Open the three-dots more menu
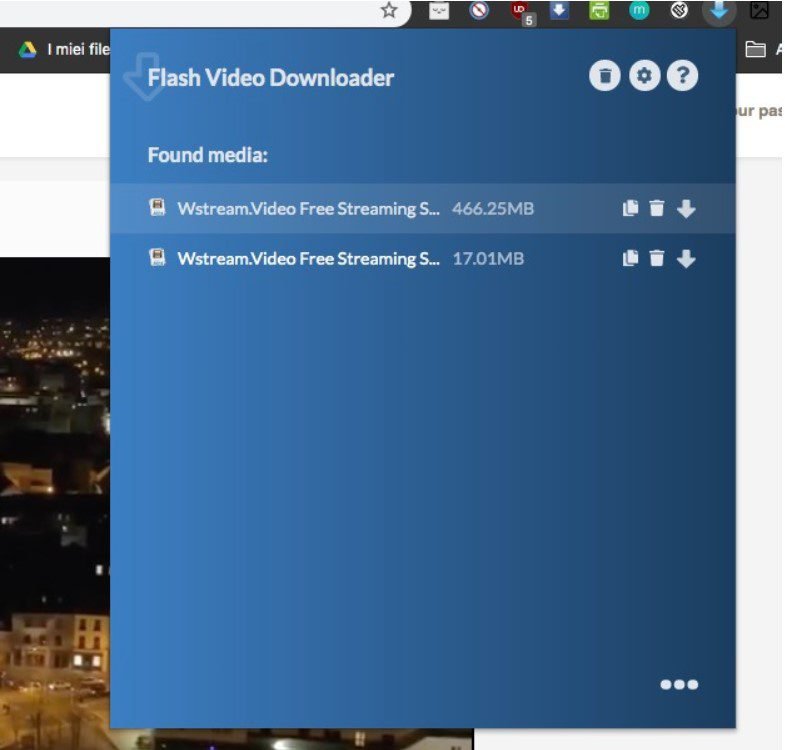785x750 pixels. point(679,684)
